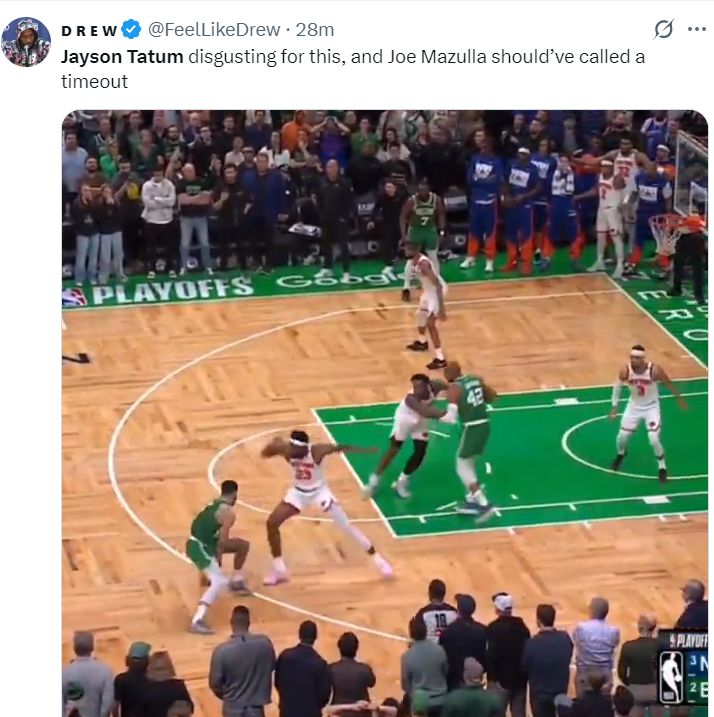Open the three-dot more options menu
The width and height of the screenshot is (714, 717).
(x=697, y=29)
